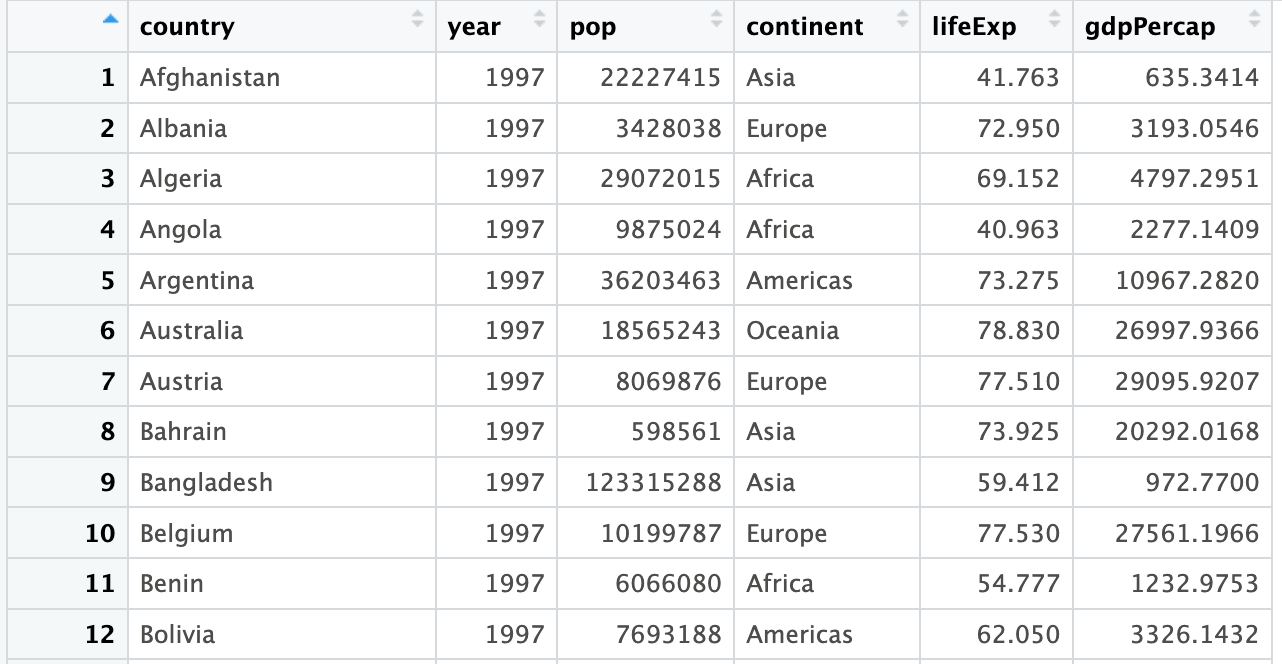Select Belgium's life expectancy value 77.530
The image size is (1282, 664).
[1018, 534]
